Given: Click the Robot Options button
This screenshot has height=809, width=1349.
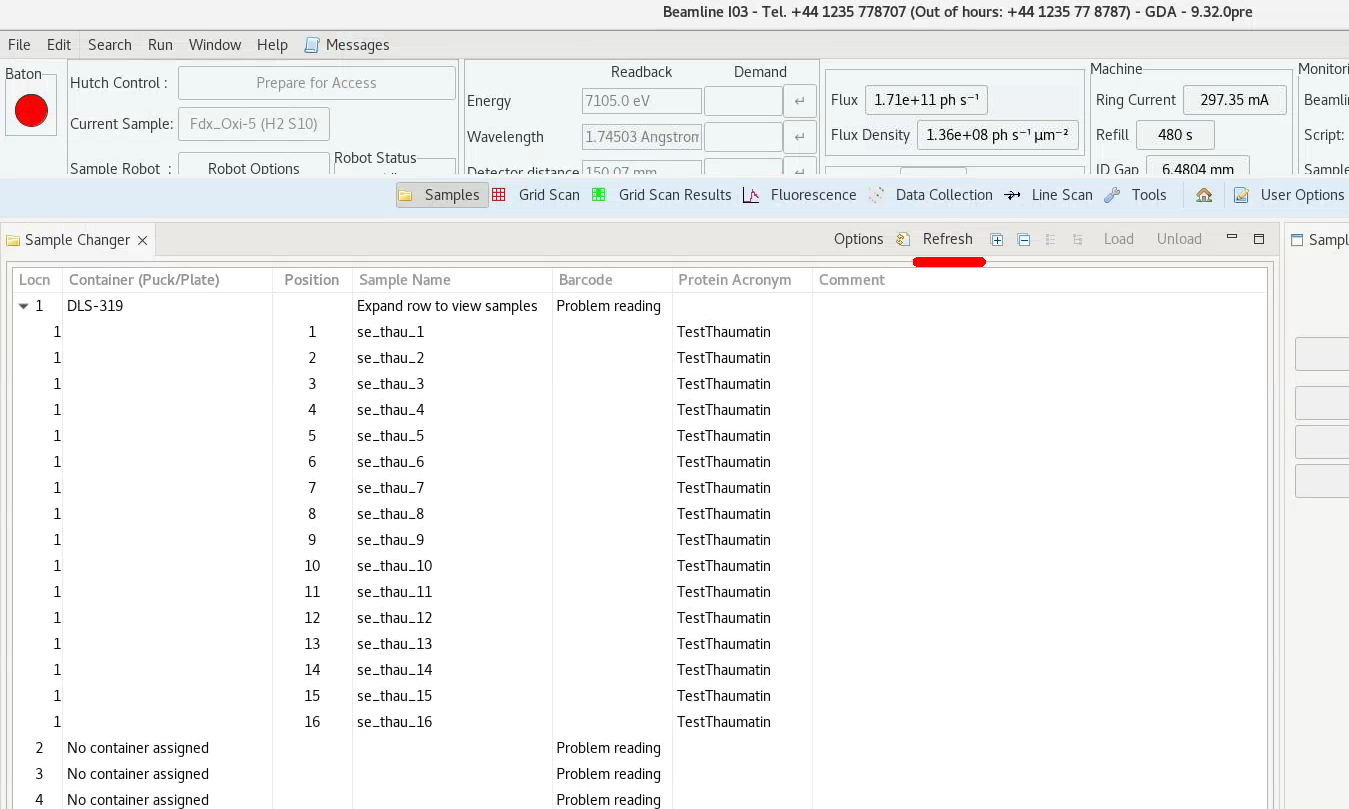Looking at the screenshot, I should pyautogui.click(x=254, y=166).
